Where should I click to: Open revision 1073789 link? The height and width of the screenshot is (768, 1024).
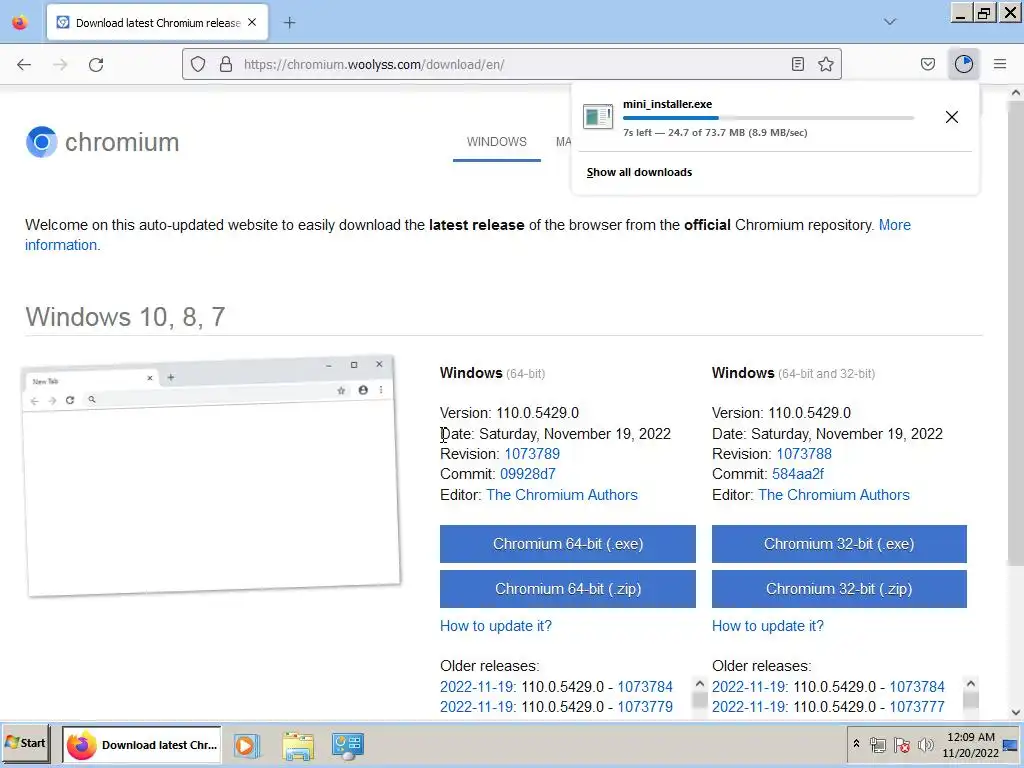point(532,454)
